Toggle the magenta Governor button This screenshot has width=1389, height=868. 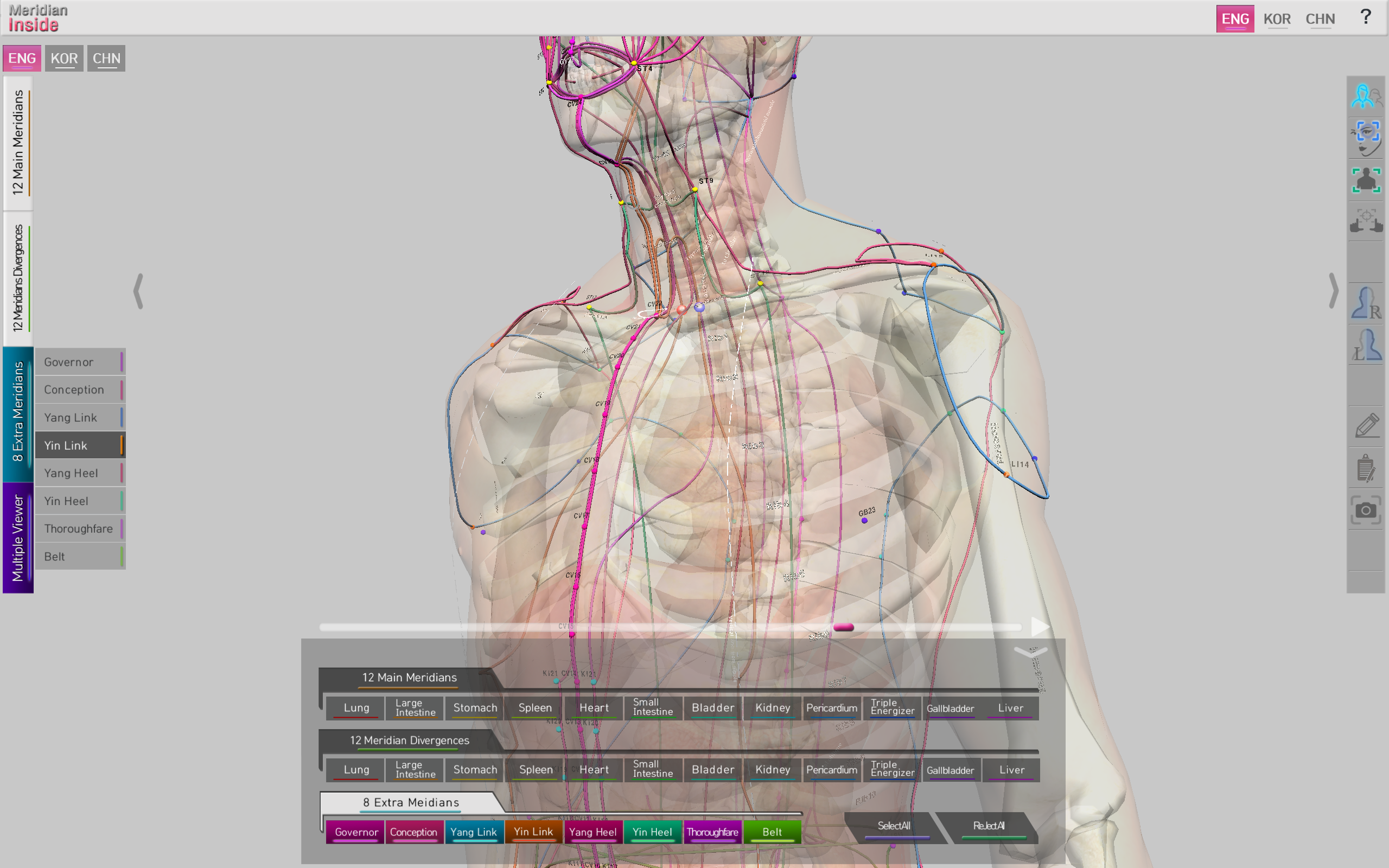(x=356, y=832)
